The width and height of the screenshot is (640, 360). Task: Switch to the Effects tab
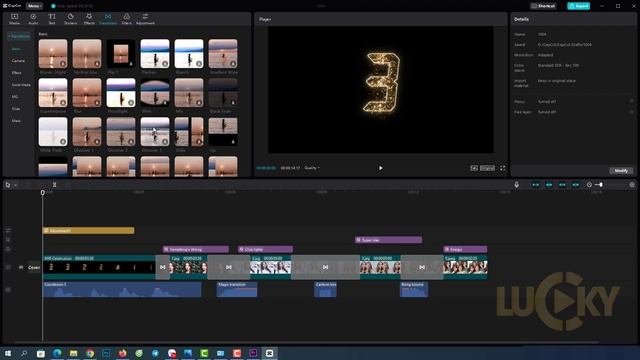(x=89, y=19)
